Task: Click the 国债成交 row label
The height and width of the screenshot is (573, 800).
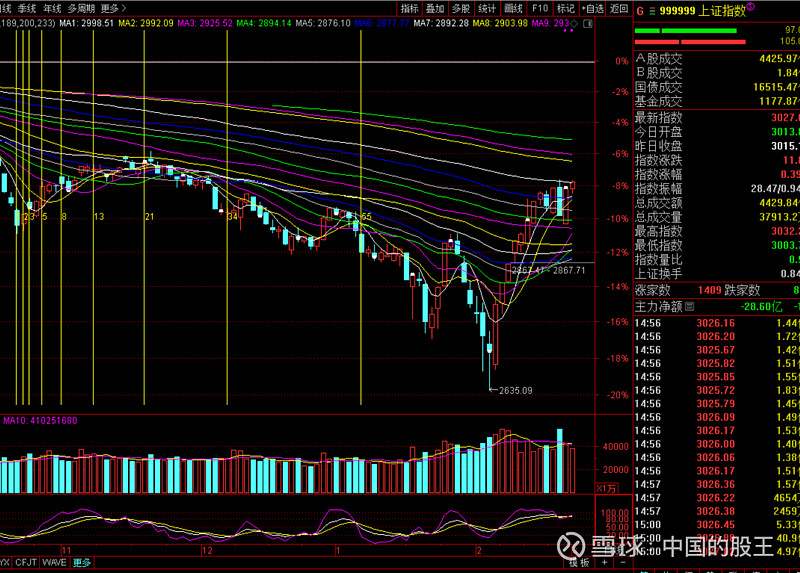Action: (x=658, y=87)
